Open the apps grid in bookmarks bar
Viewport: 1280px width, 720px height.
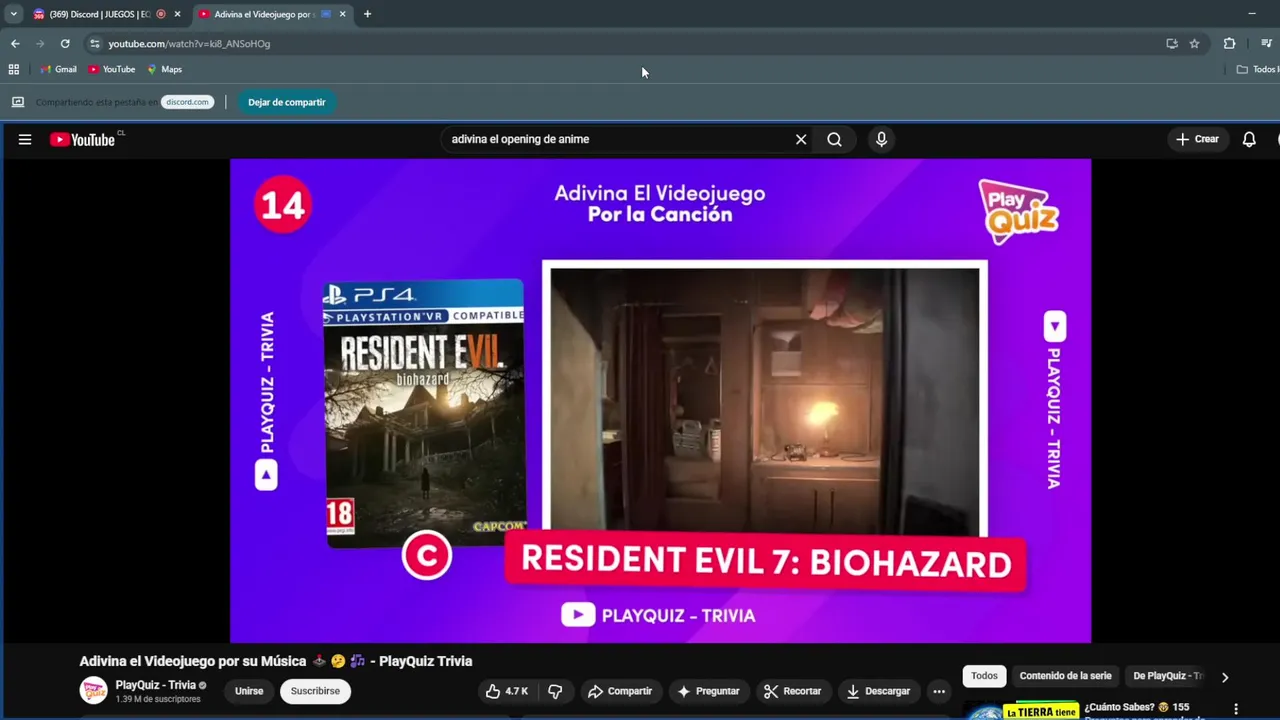coord(14,69)
